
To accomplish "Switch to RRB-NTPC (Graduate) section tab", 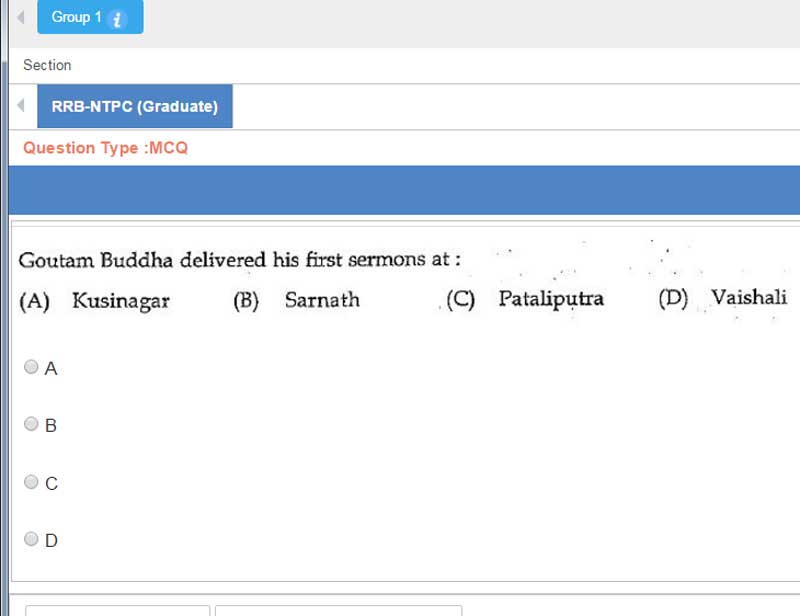I will click(135, 106).
